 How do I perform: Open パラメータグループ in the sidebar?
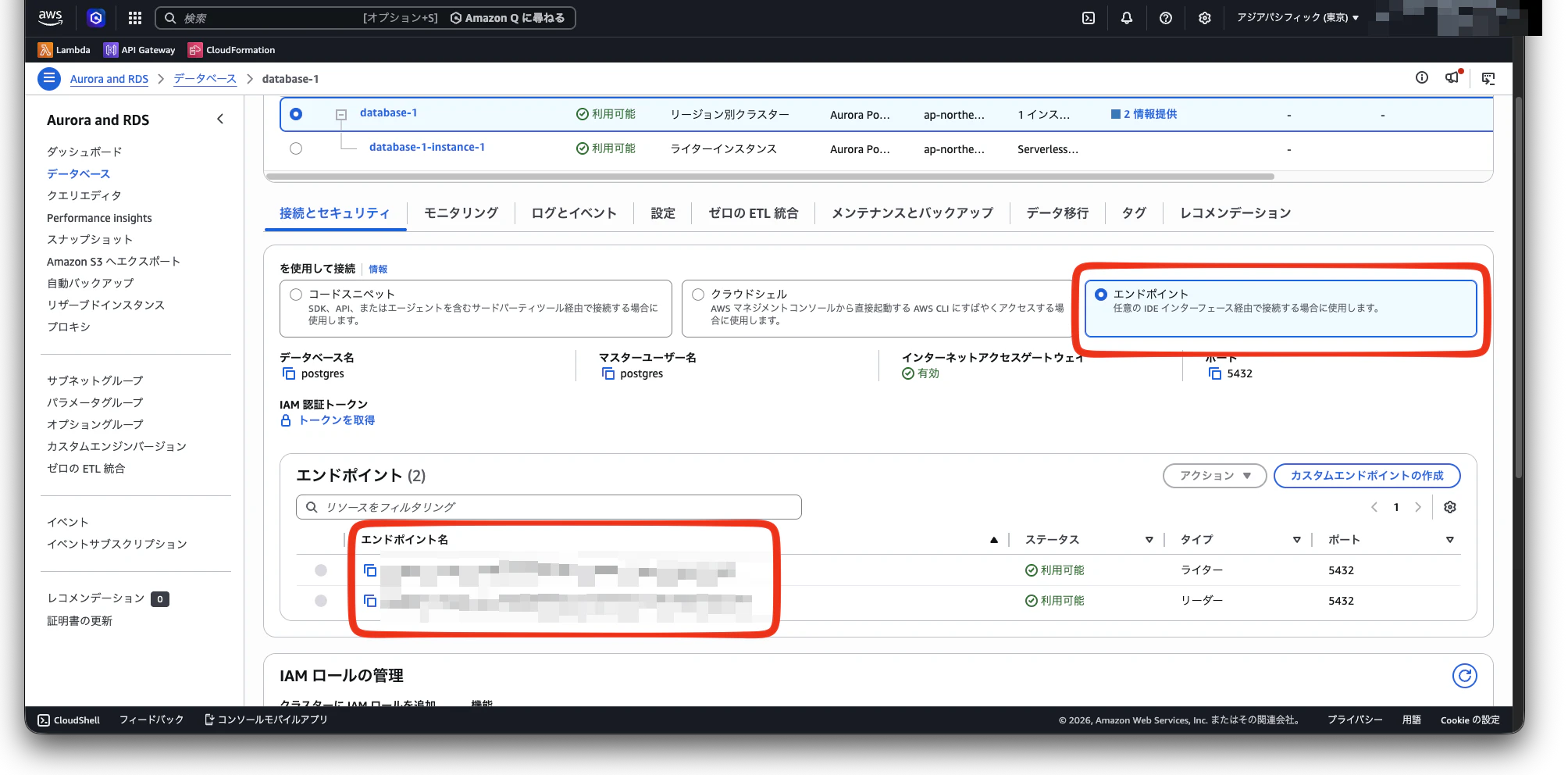[95, 402]
